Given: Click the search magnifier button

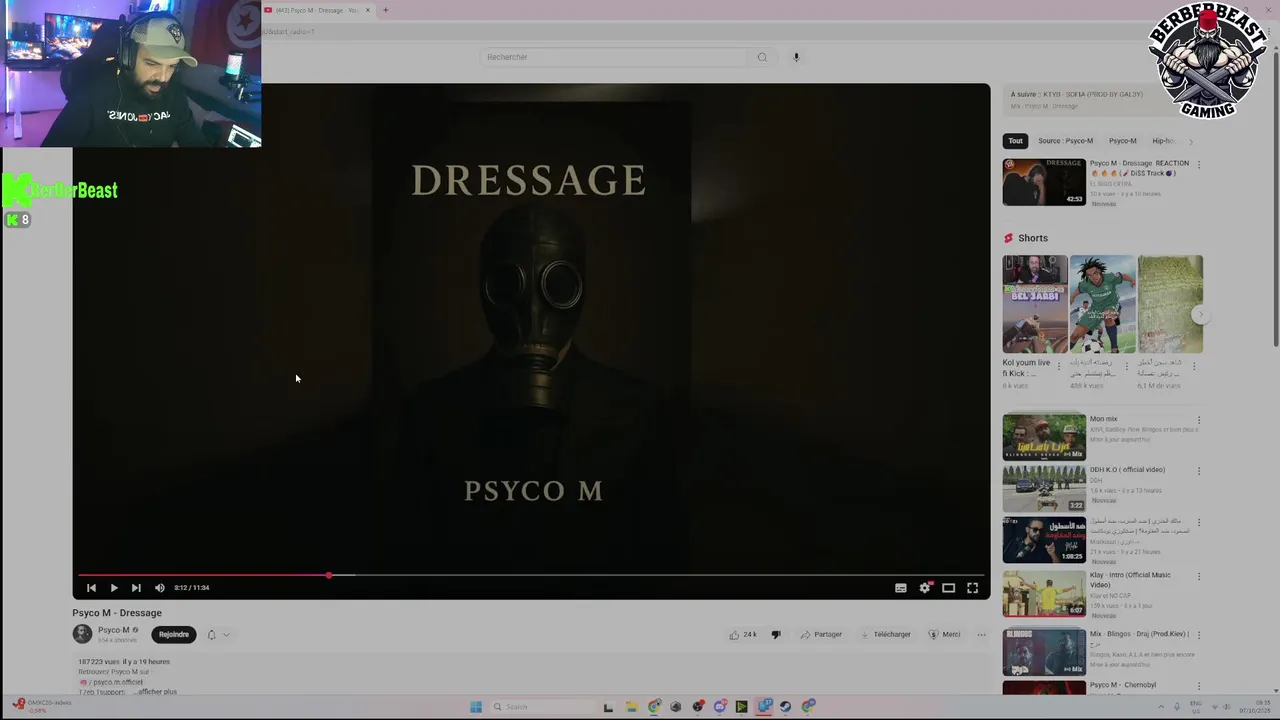Looking at the screenshot, I should click(x=762, y=57).
